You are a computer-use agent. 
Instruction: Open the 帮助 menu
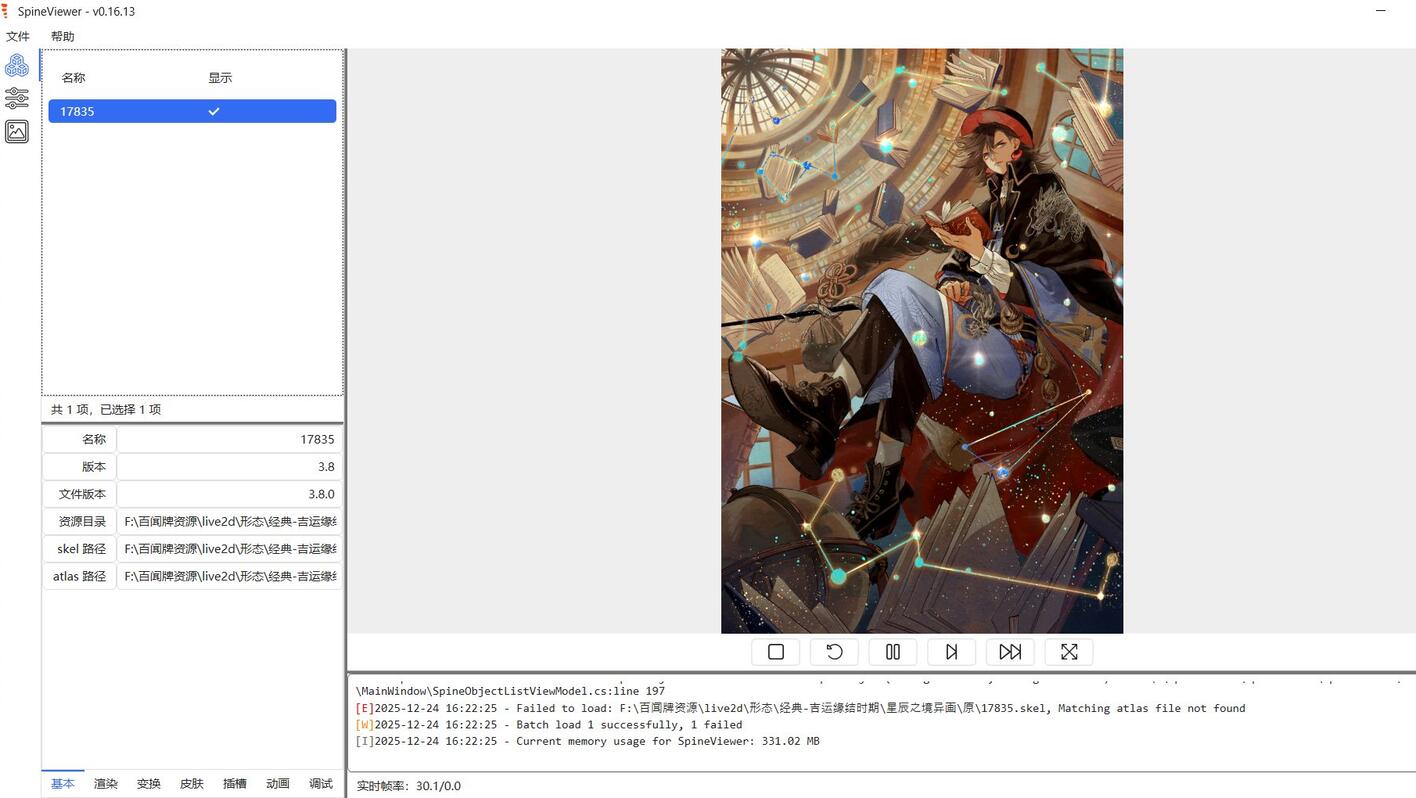coord(63,36)
